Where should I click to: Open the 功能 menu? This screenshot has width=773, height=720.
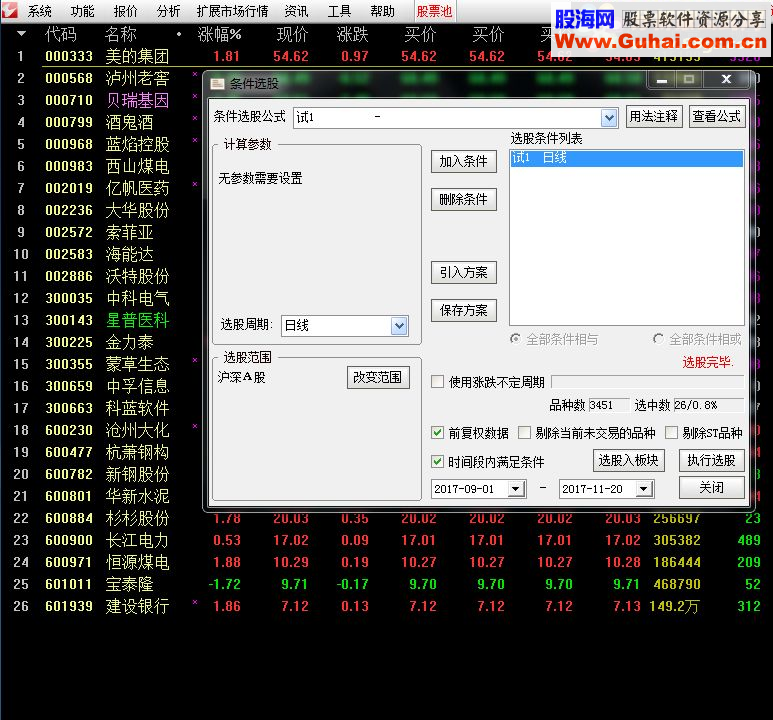point(82,11)
